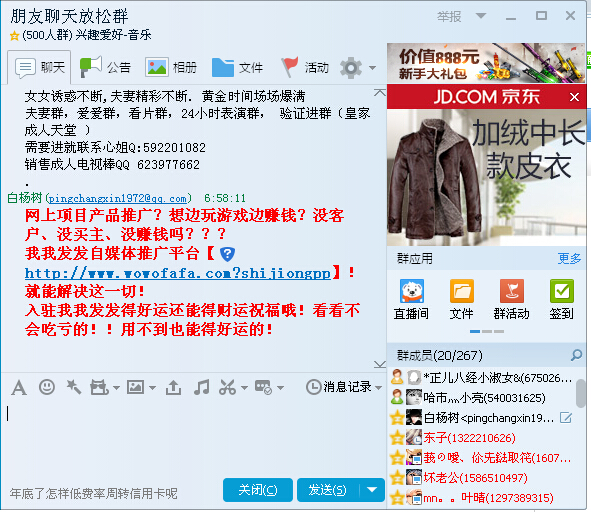Click the 更多 link in group apps

[569, 258]
